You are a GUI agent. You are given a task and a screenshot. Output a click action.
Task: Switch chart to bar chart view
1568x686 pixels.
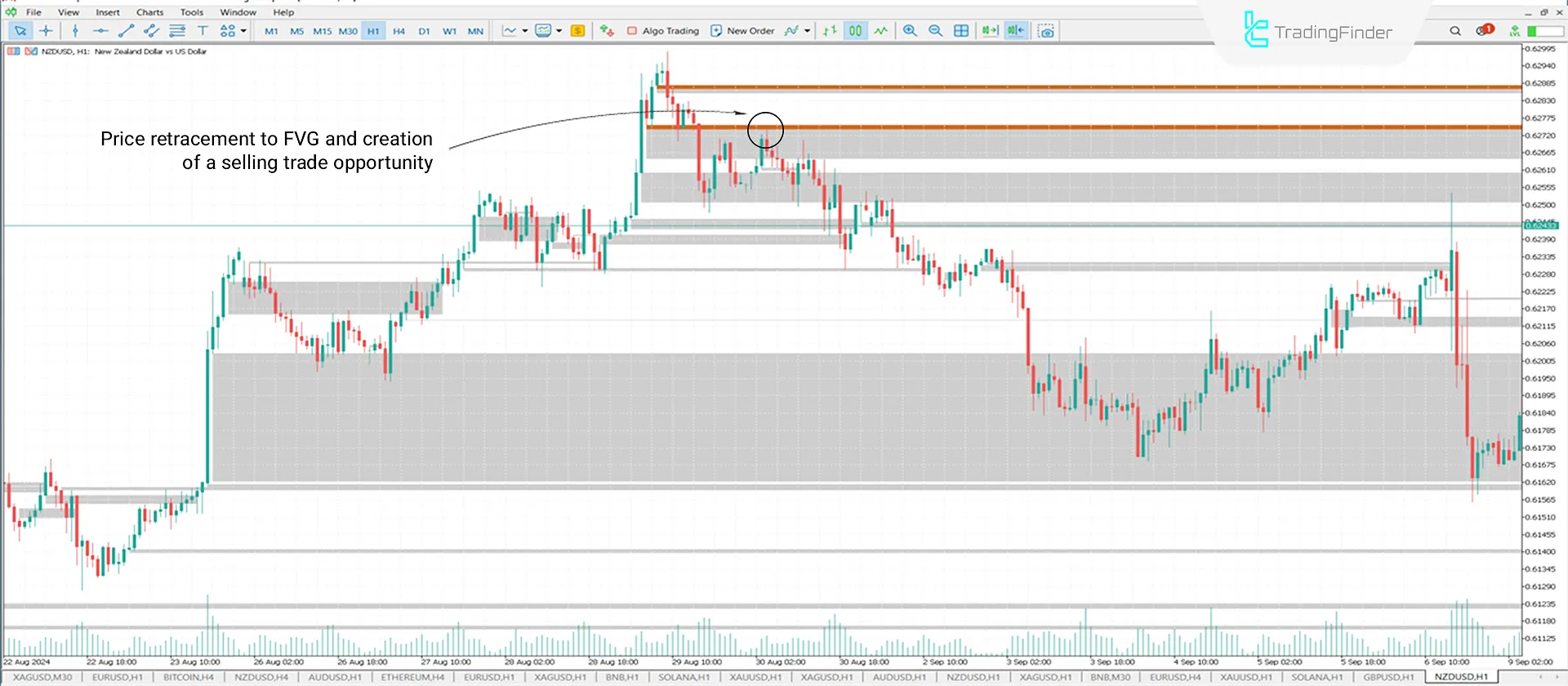click(830, 31)
